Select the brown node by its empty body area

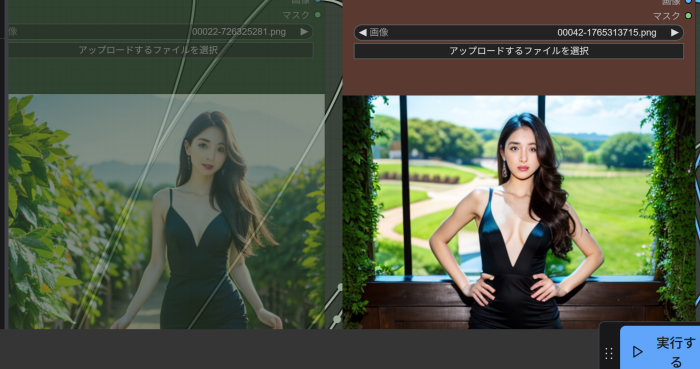pos(518,77)
